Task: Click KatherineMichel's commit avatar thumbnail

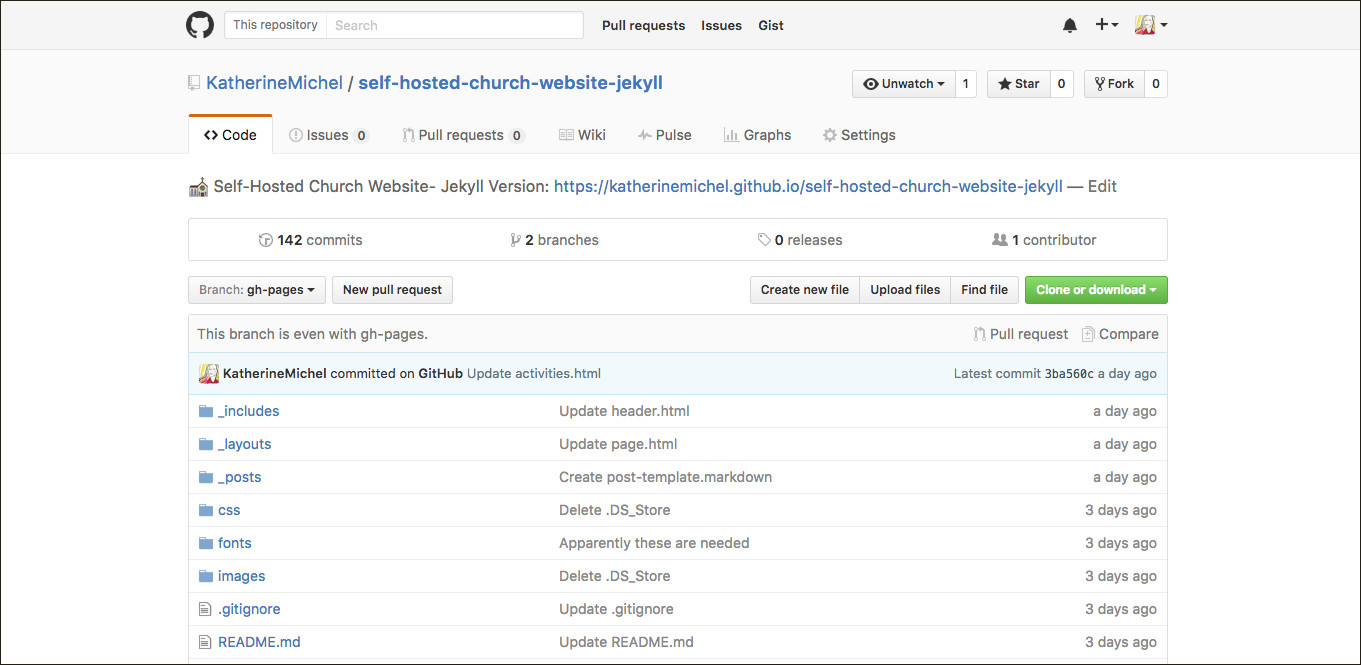Action: point(209,374)
